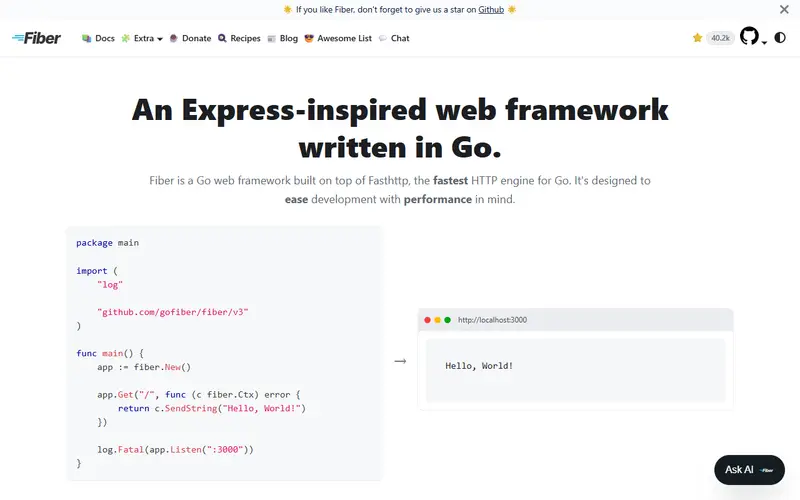Dismiss the announcement banner
This screenshot has width=800, height=500.
784,9
